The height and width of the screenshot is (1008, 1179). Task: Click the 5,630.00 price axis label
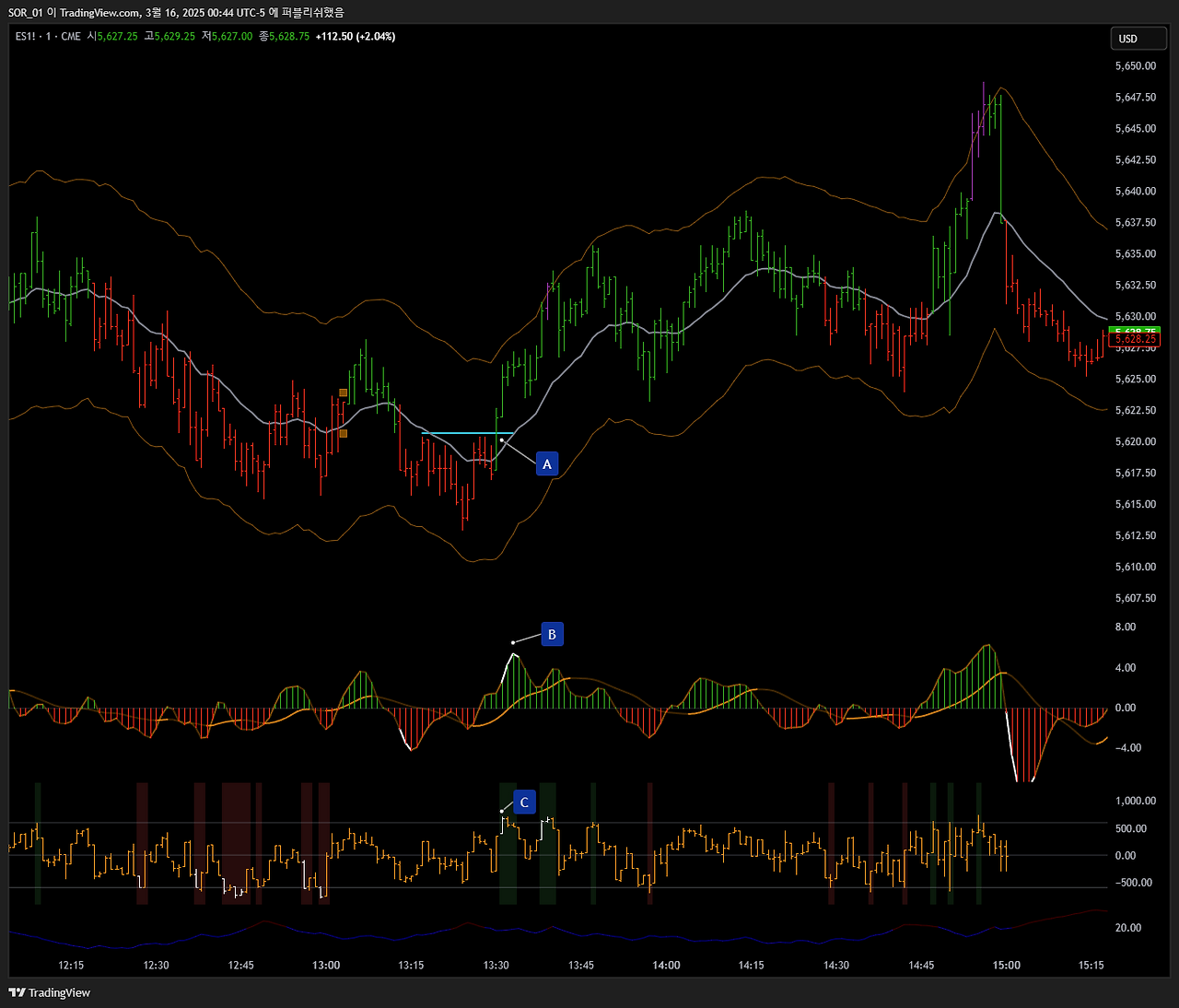coord(1135,317)
